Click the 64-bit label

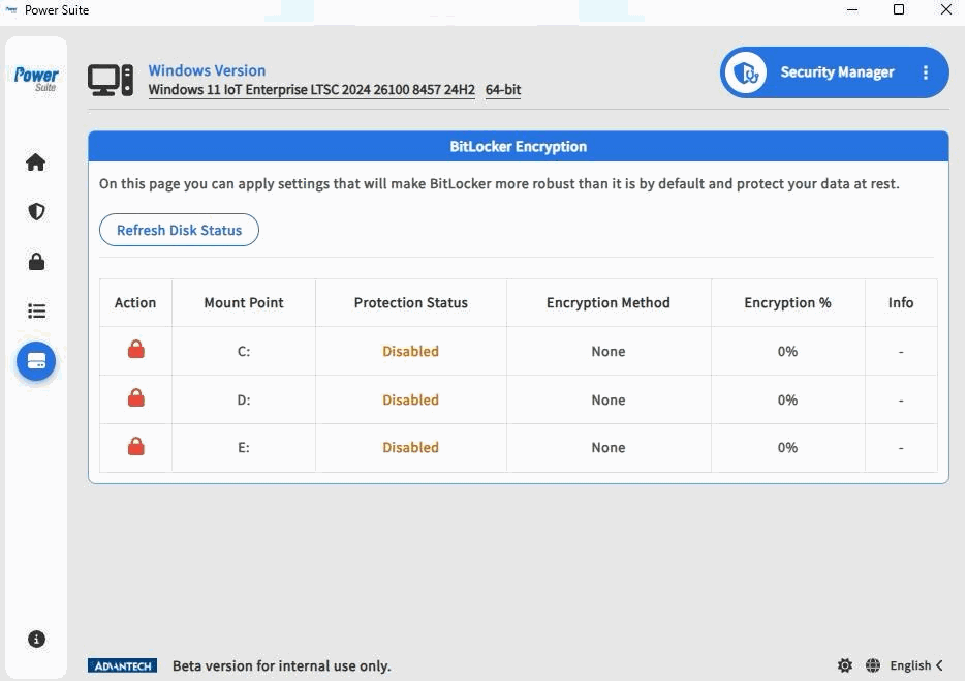tap(503, 90)
